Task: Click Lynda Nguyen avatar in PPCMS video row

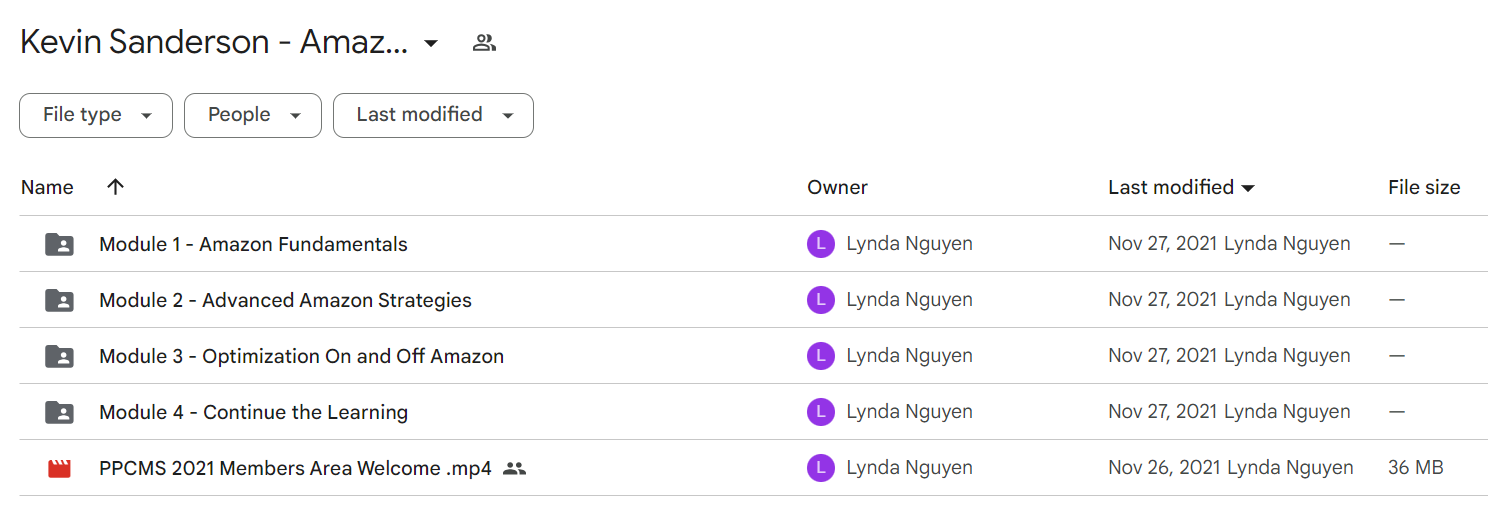Action: [820, 468]
